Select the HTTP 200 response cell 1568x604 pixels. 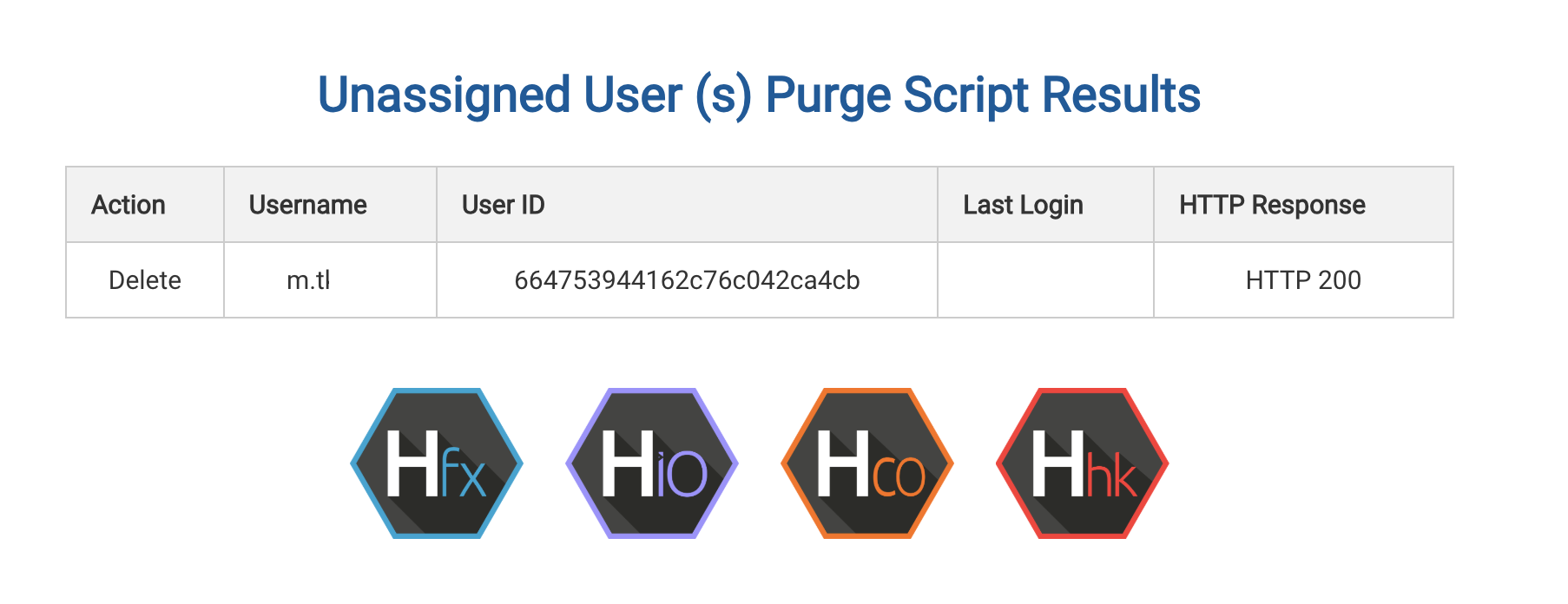1302,280
